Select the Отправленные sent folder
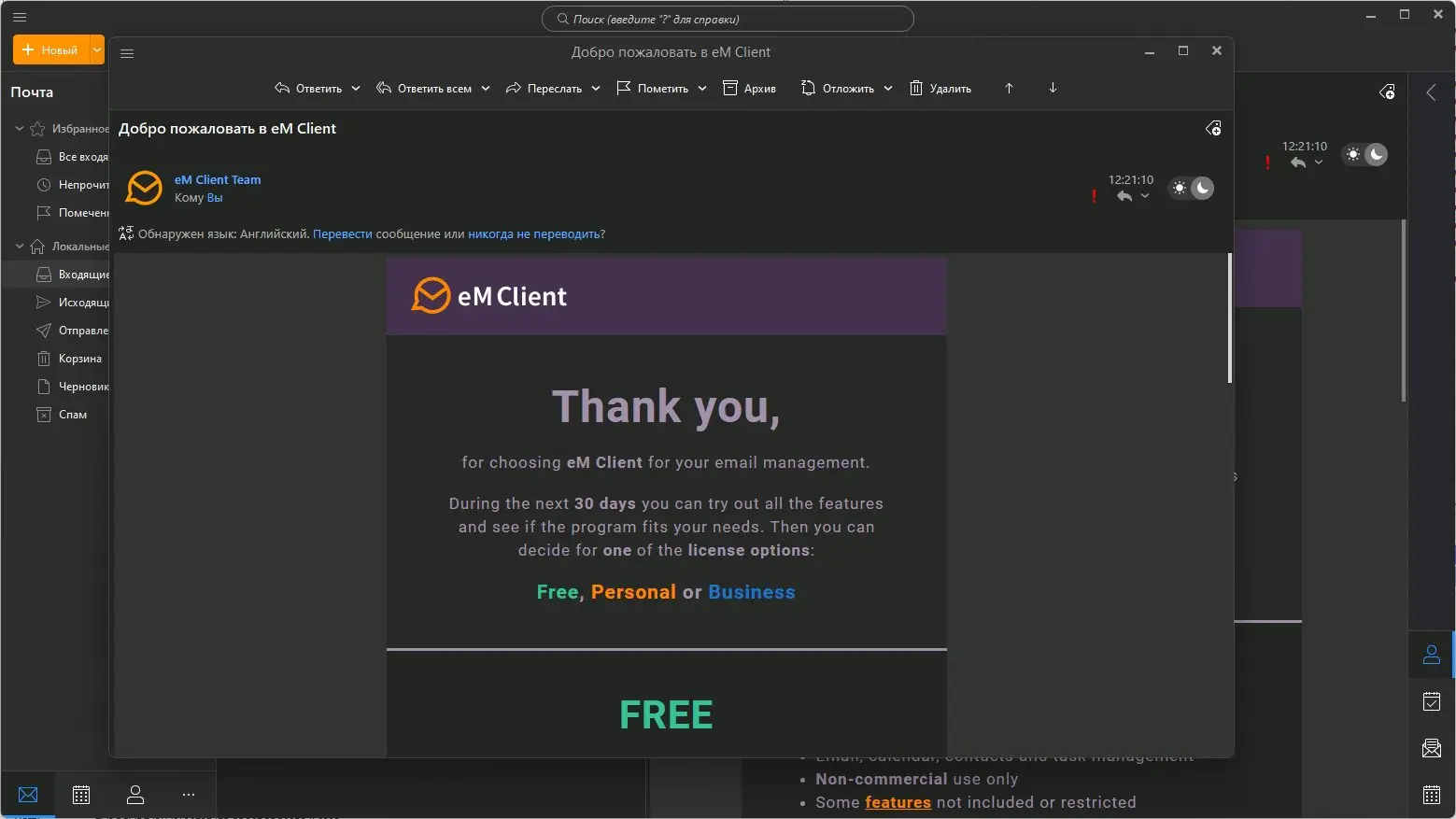 point(71,331)
